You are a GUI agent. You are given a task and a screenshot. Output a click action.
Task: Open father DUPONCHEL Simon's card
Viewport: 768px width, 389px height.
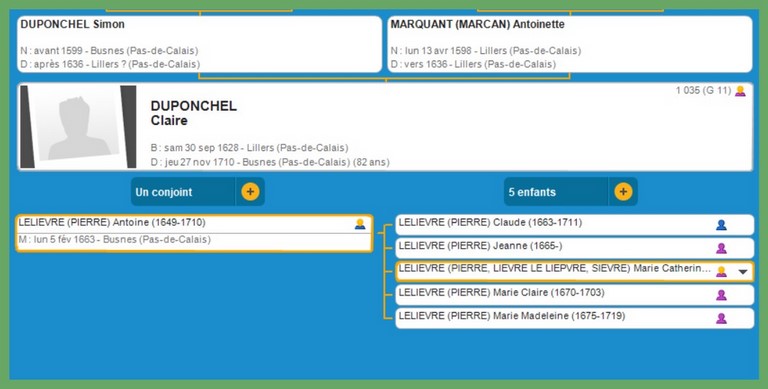(199, 44)
